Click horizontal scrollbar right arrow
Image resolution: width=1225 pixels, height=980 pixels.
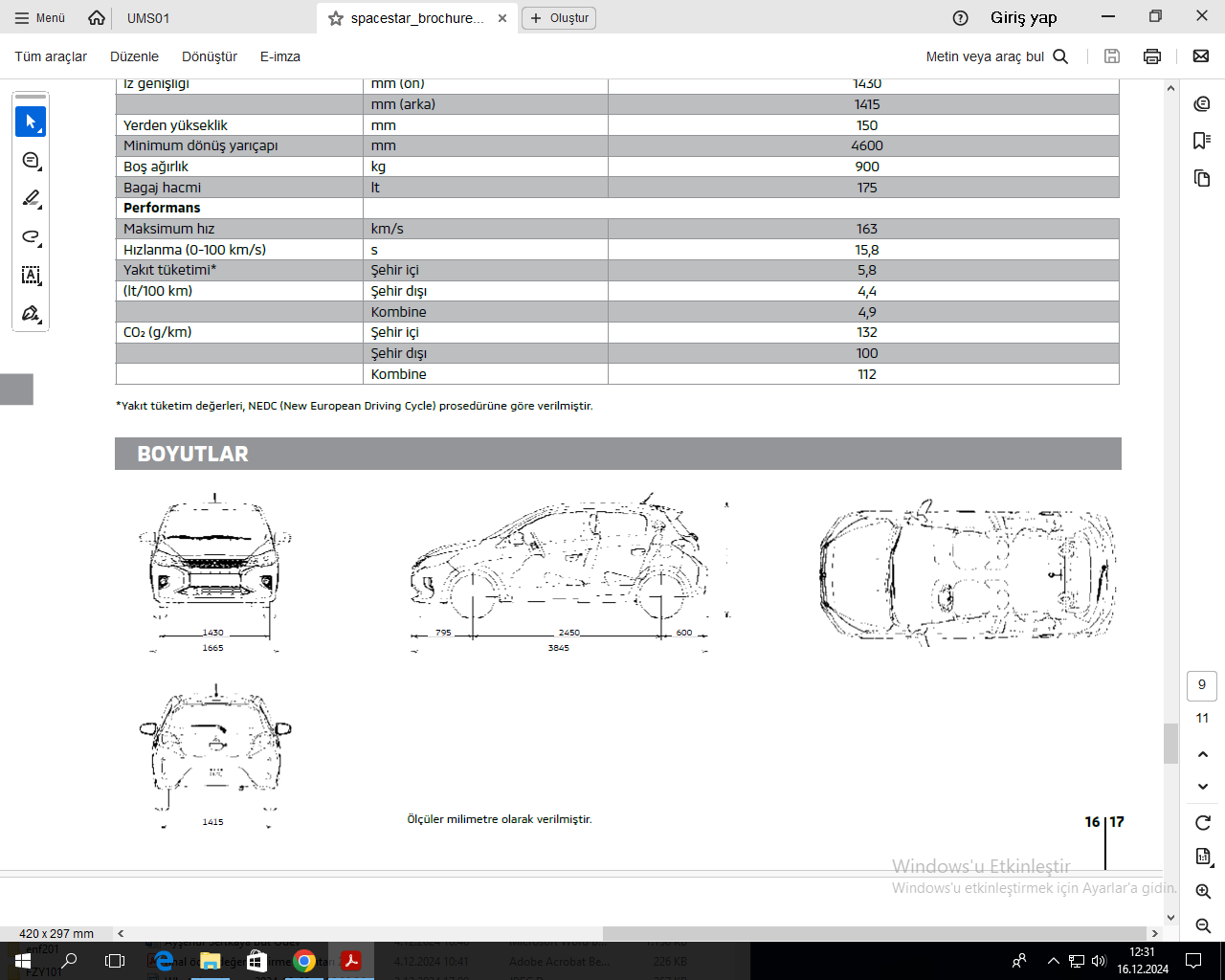pyautogui.click(x=1155, y=933)
